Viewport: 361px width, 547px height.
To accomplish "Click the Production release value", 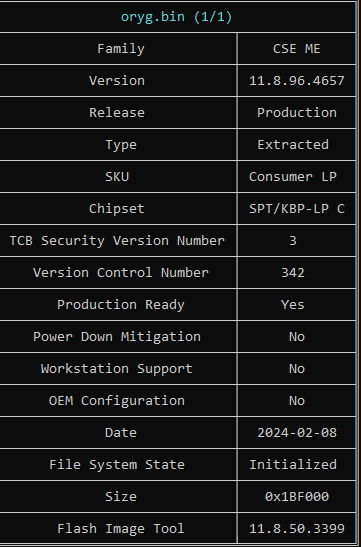I will 297,113.
